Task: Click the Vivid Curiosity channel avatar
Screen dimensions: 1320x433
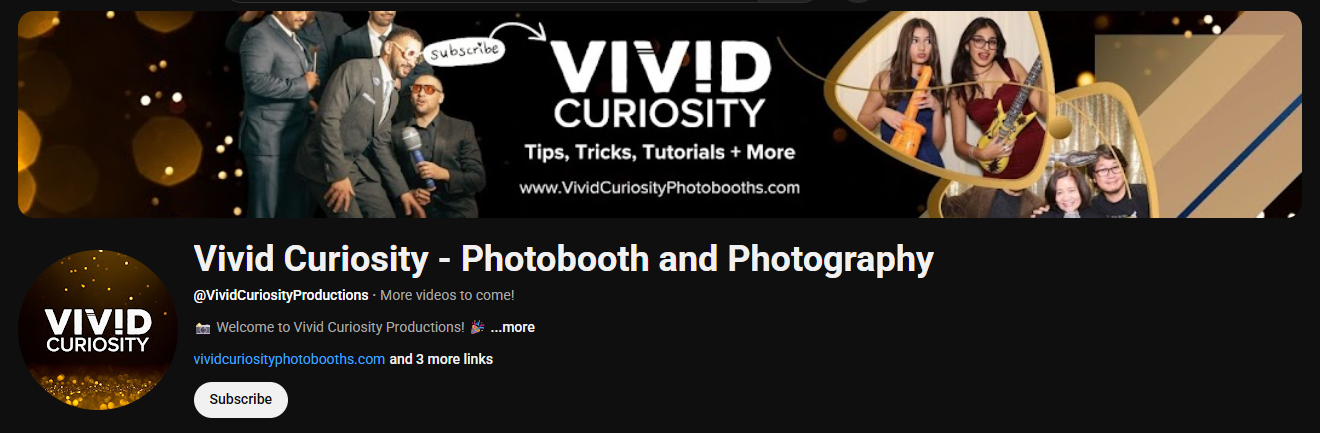Action: click(98, 329)
